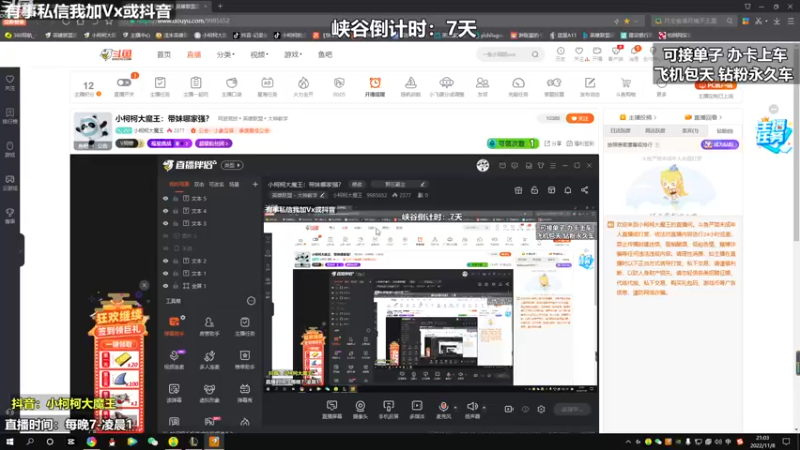800x450 pixels.
Task: Click the flame 火力全开 icon
Action: point(303,86)
